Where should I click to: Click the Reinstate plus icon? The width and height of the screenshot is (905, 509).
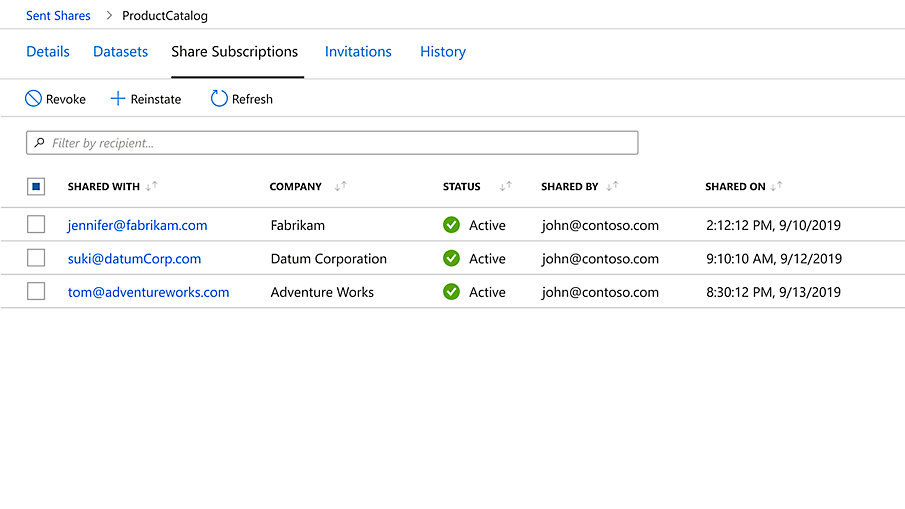coord(118,99)
